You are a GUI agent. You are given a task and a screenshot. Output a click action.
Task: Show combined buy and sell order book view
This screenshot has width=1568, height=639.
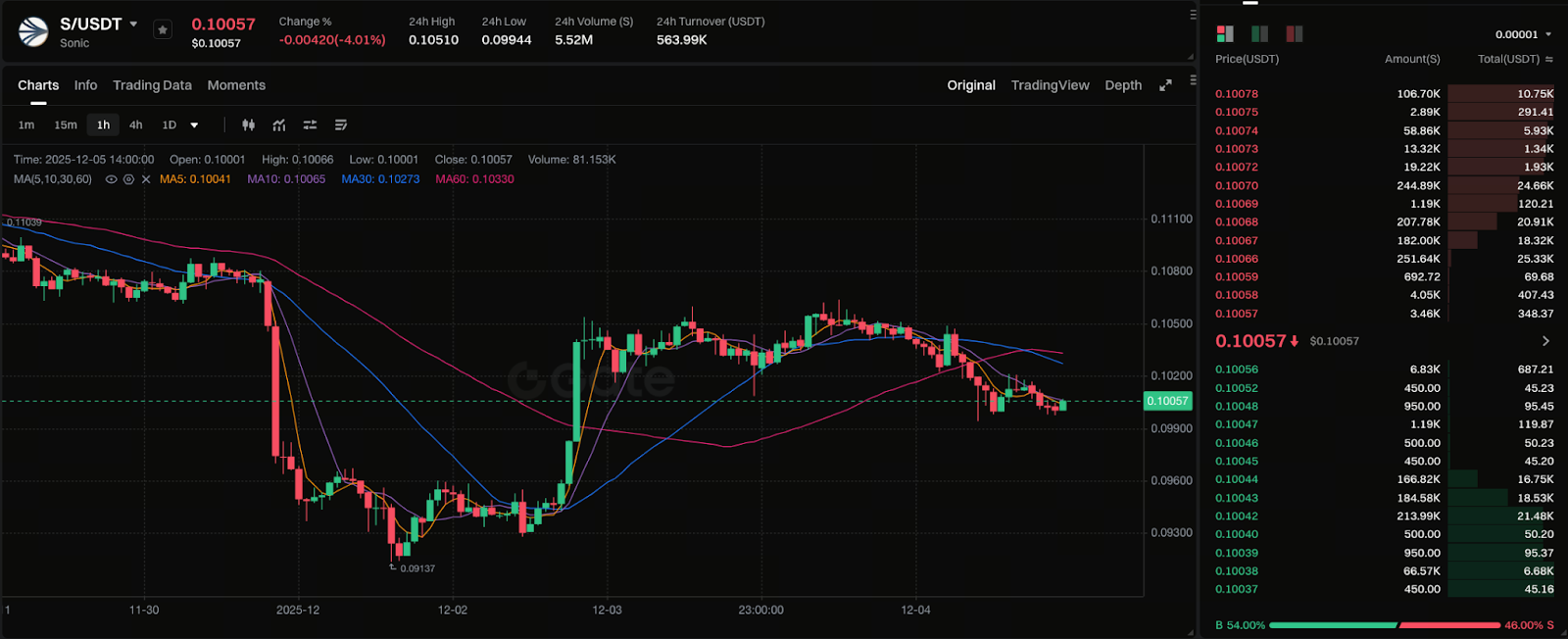1225,34
